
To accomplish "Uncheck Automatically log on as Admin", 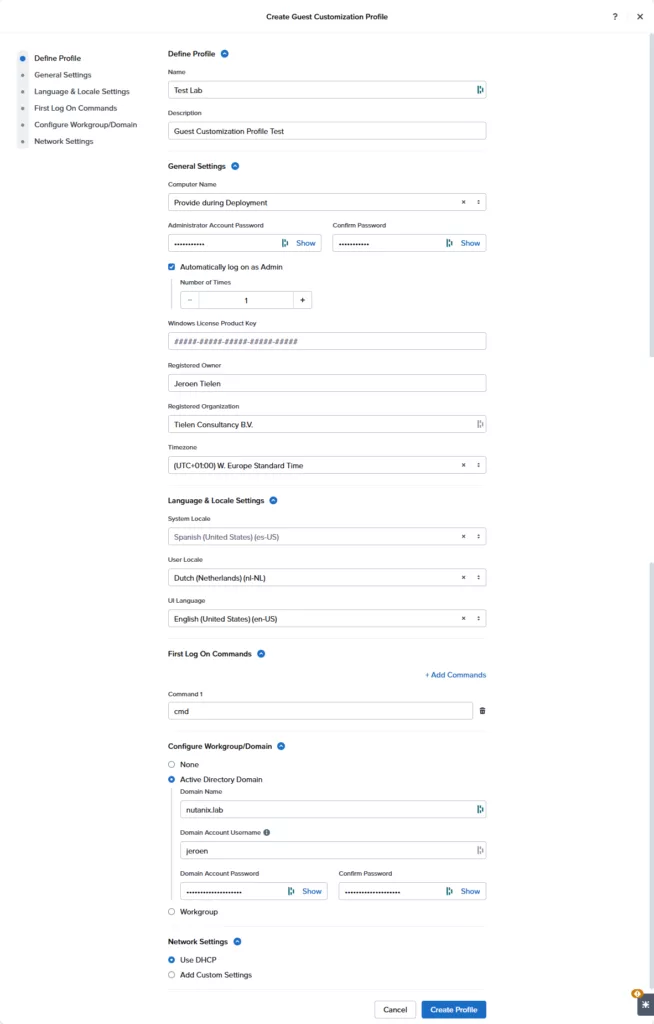I will tap(172, 267).
